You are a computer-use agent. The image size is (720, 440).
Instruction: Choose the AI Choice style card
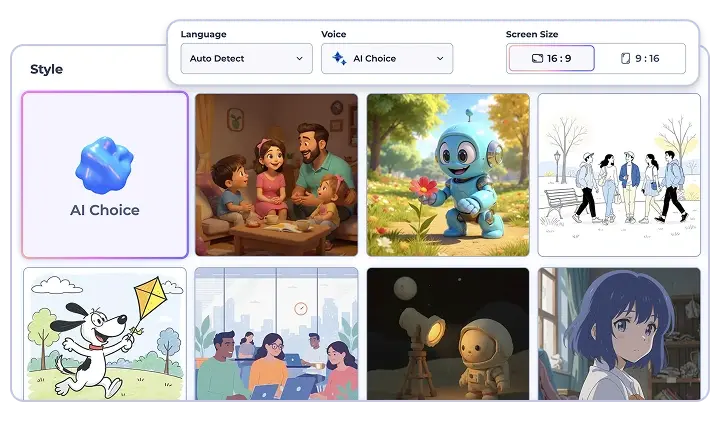105,176
